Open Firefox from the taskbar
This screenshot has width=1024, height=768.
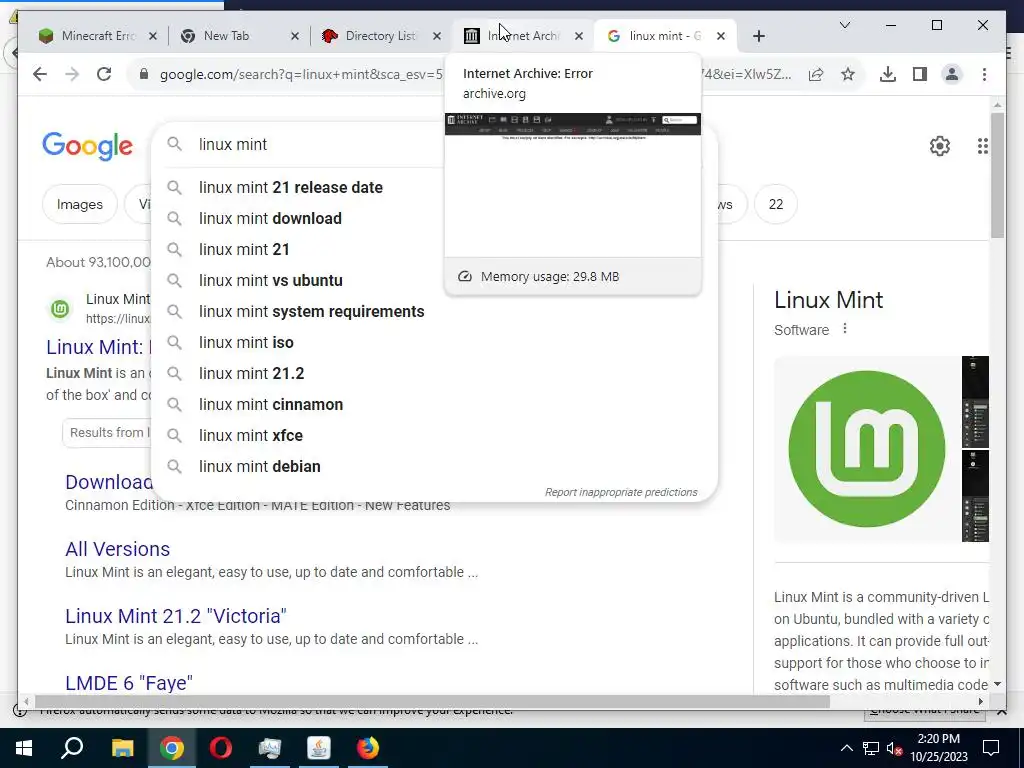point(368,748)
